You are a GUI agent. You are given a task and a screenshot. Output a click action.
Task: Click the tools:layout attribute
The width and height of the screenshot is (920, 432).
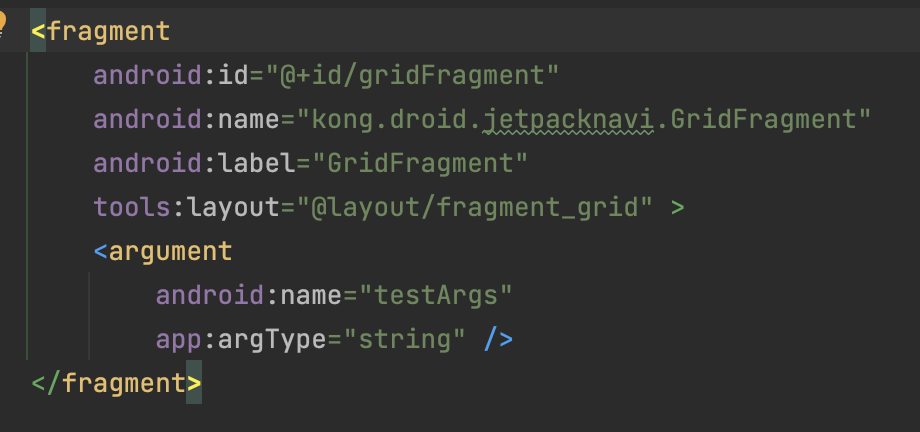(187, 207)
